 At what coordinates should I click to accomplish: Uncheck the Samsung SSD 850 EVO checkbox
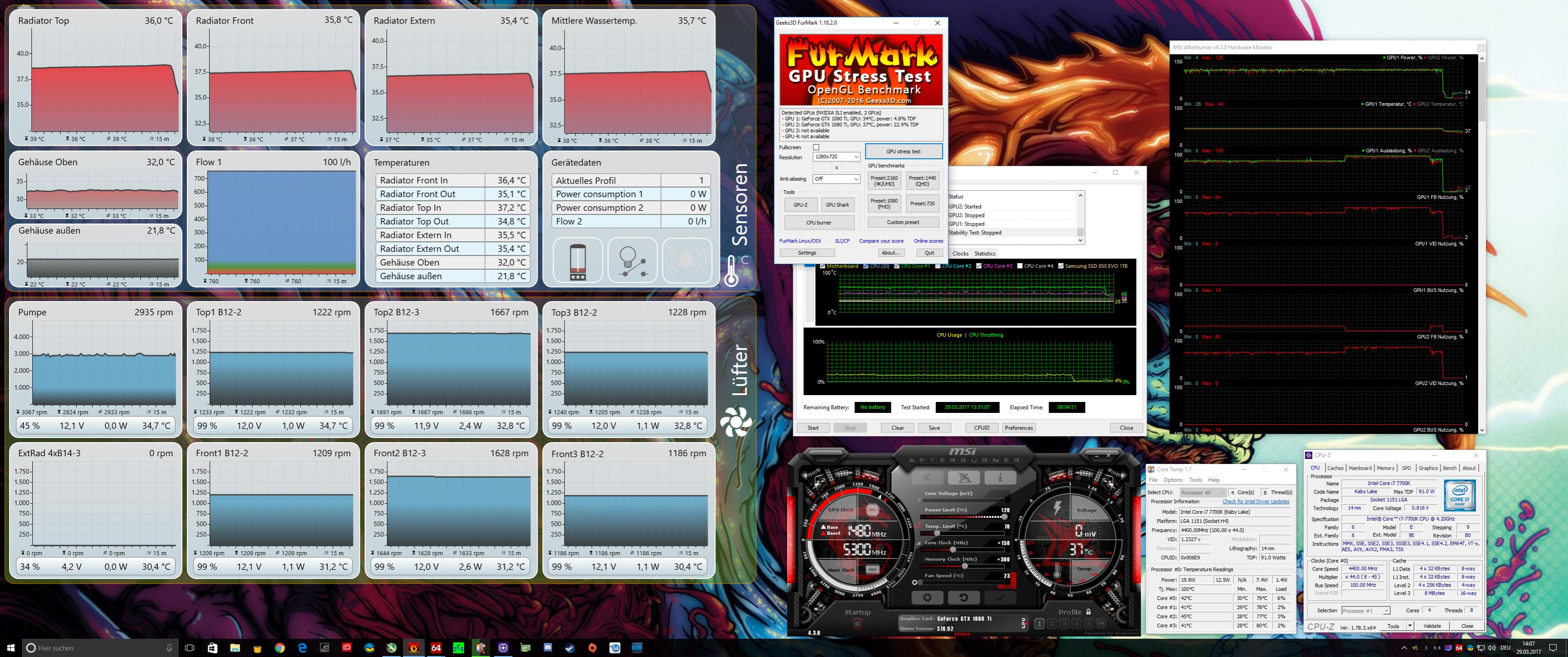pyautogui.click(x=1061, y=266)
